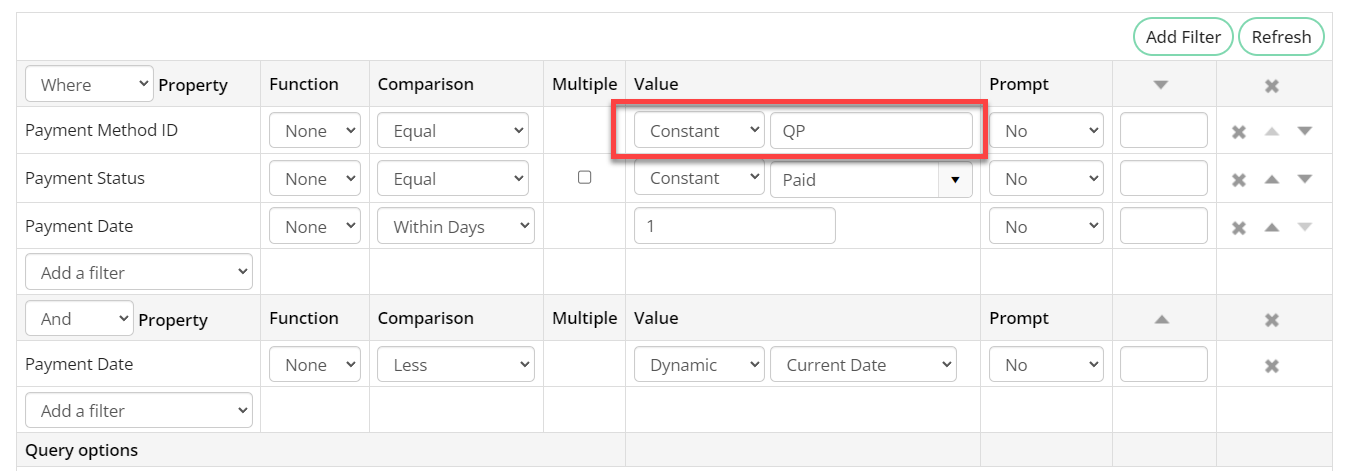The image size is (1347, 471).
Task: Click the QP value text field
Action: (870, 131)
